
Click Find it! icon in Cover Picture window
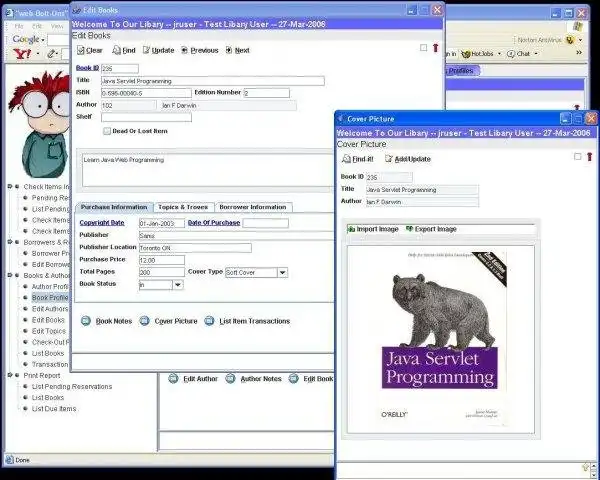coord(346,158)
